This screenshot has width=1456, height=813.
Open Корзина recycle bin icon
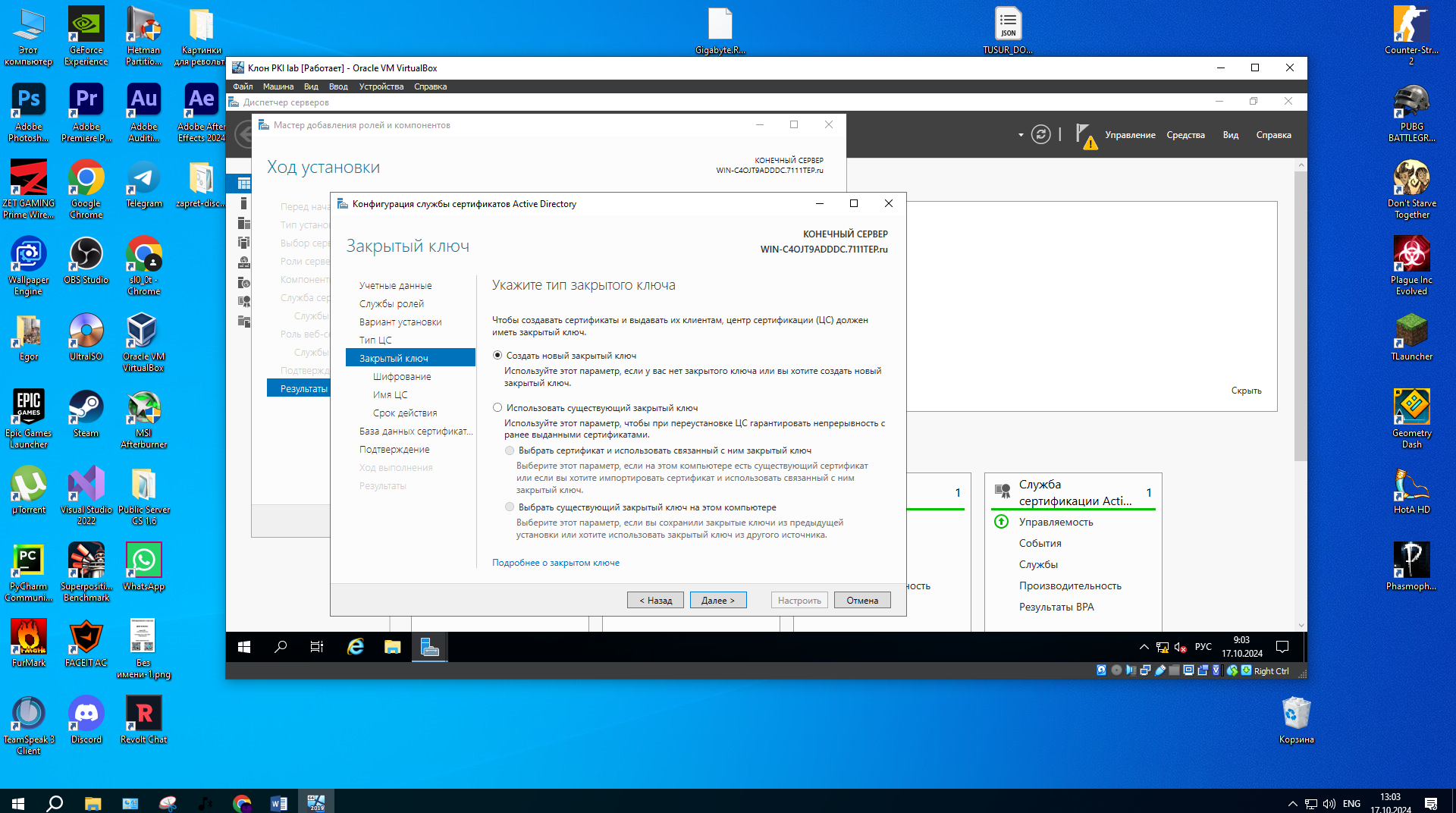pyautogui.click(x=1296, y=720)
